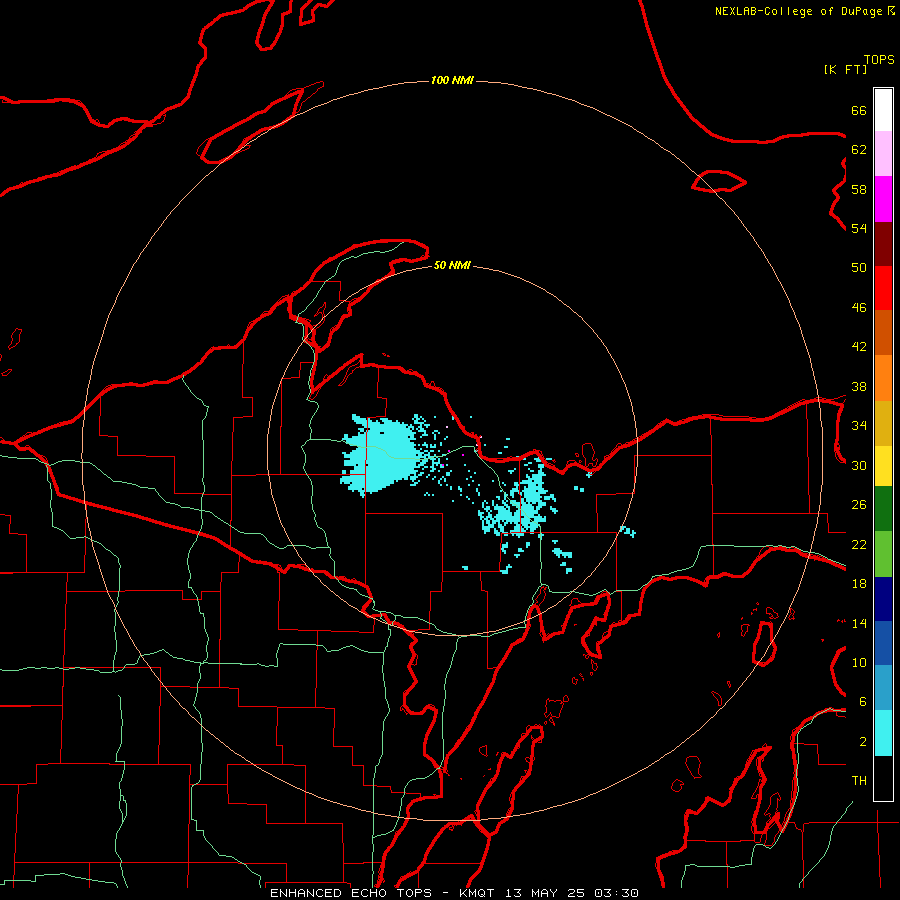Click the large solid cyan echo area
Image resolution: width=900 pixels, height=900 pixels.
pyautogui.click(x=382, y=456)
